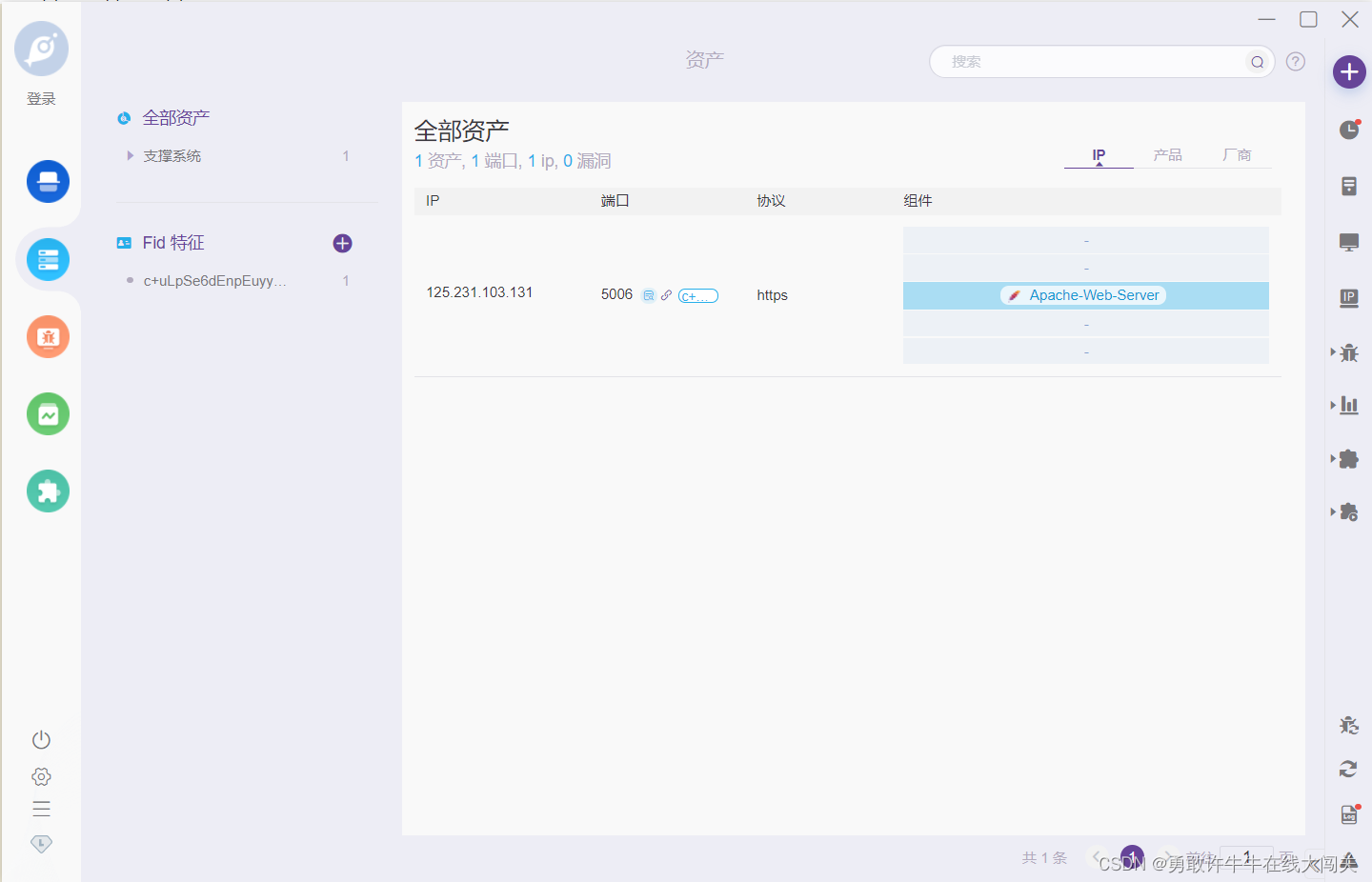This screenshot has width=1372, height=882.
Task: Click the Apache-Web-Server component tag
Action: 1083,295
